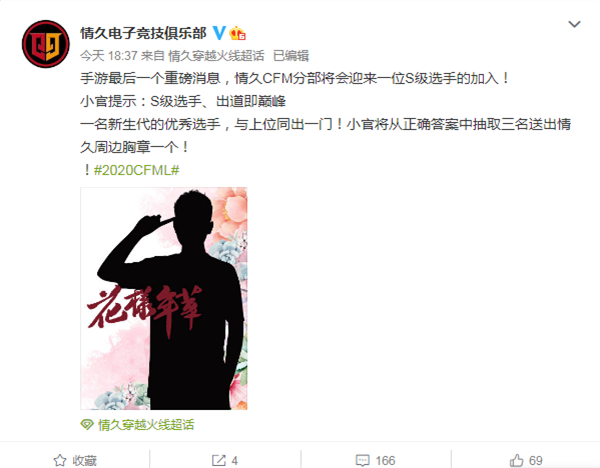View the 166 comments
Viewport: 600px width, 468px height.
click(x=385, y=461)
